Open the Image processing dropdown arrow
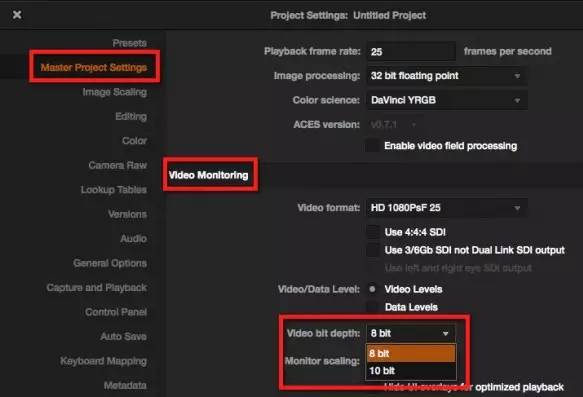 click(517, 76)
